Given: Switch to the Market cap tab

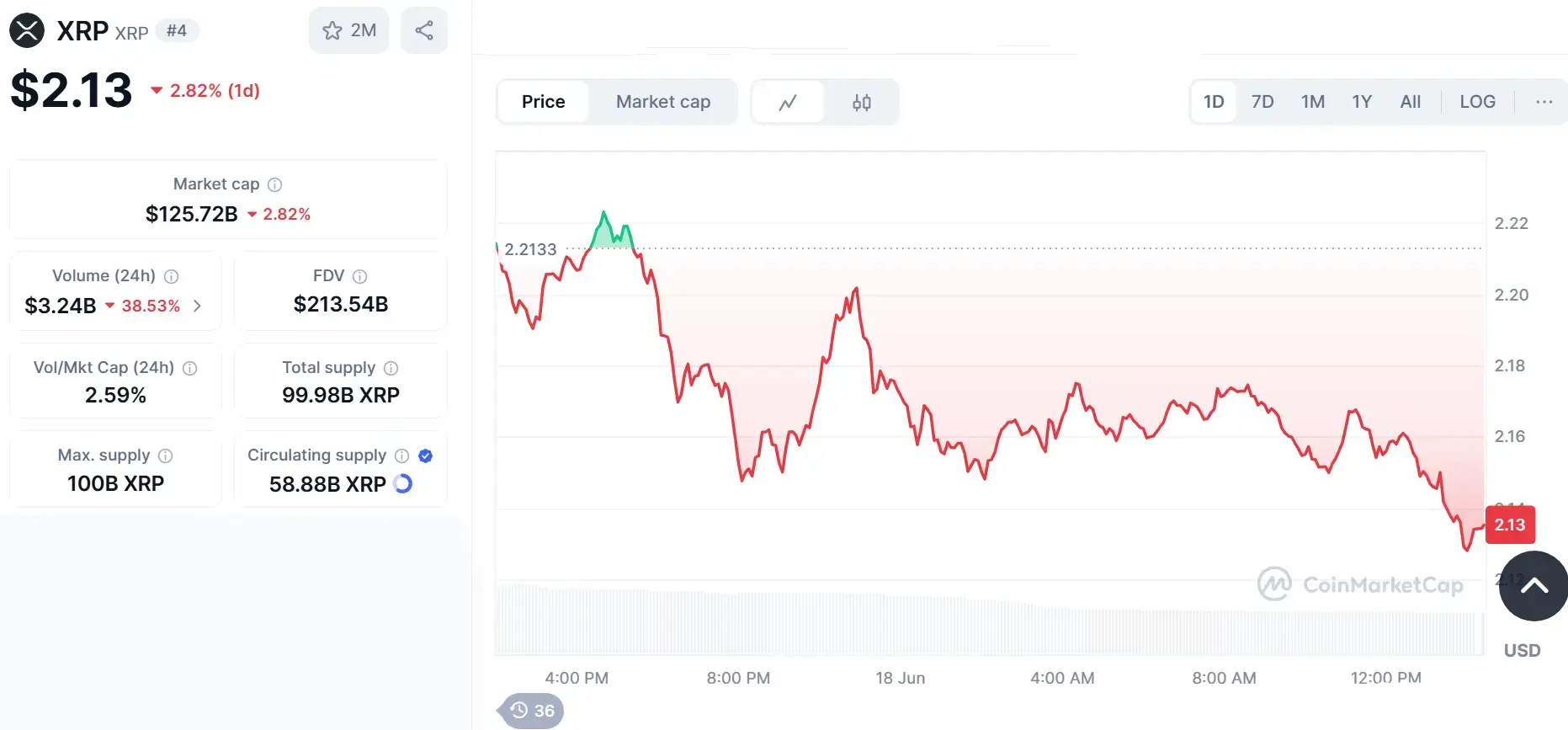Looking at the screenshot, I should pyautogui.click(x=663, y=102).
